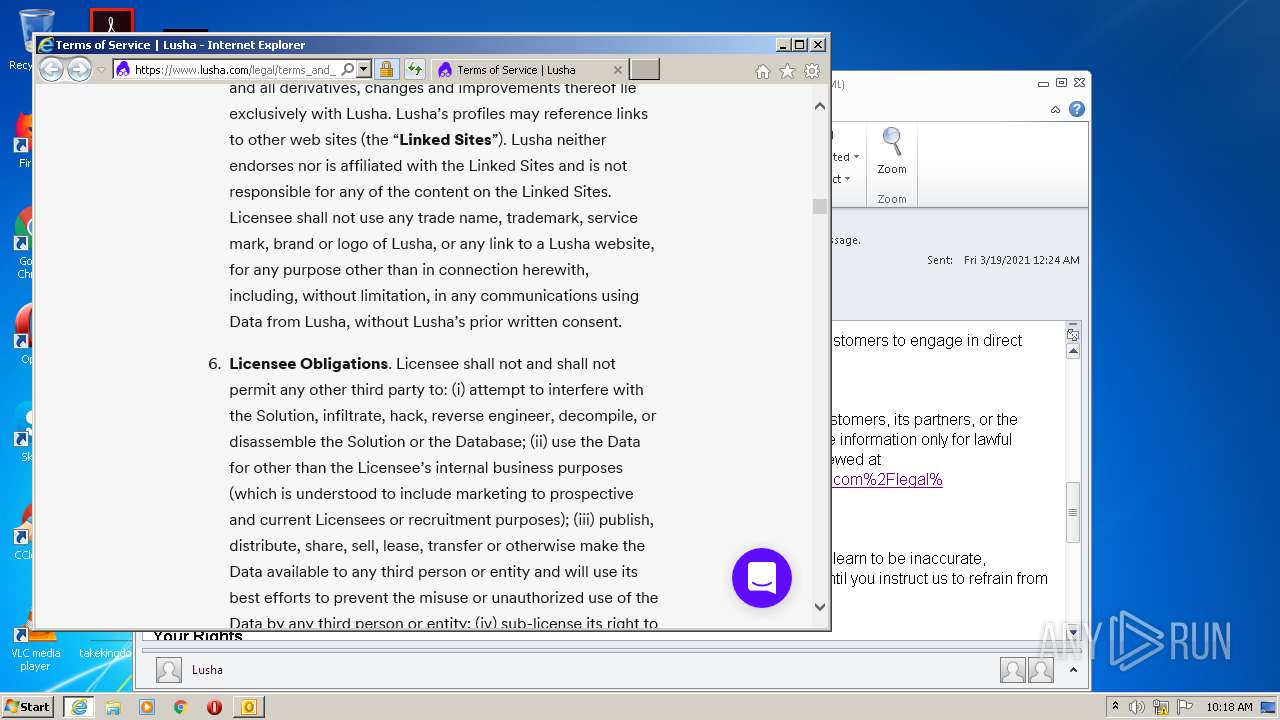Refresh the page with green arrows icon
This screenshot has width=1280, height=720.
pos(414,70)
